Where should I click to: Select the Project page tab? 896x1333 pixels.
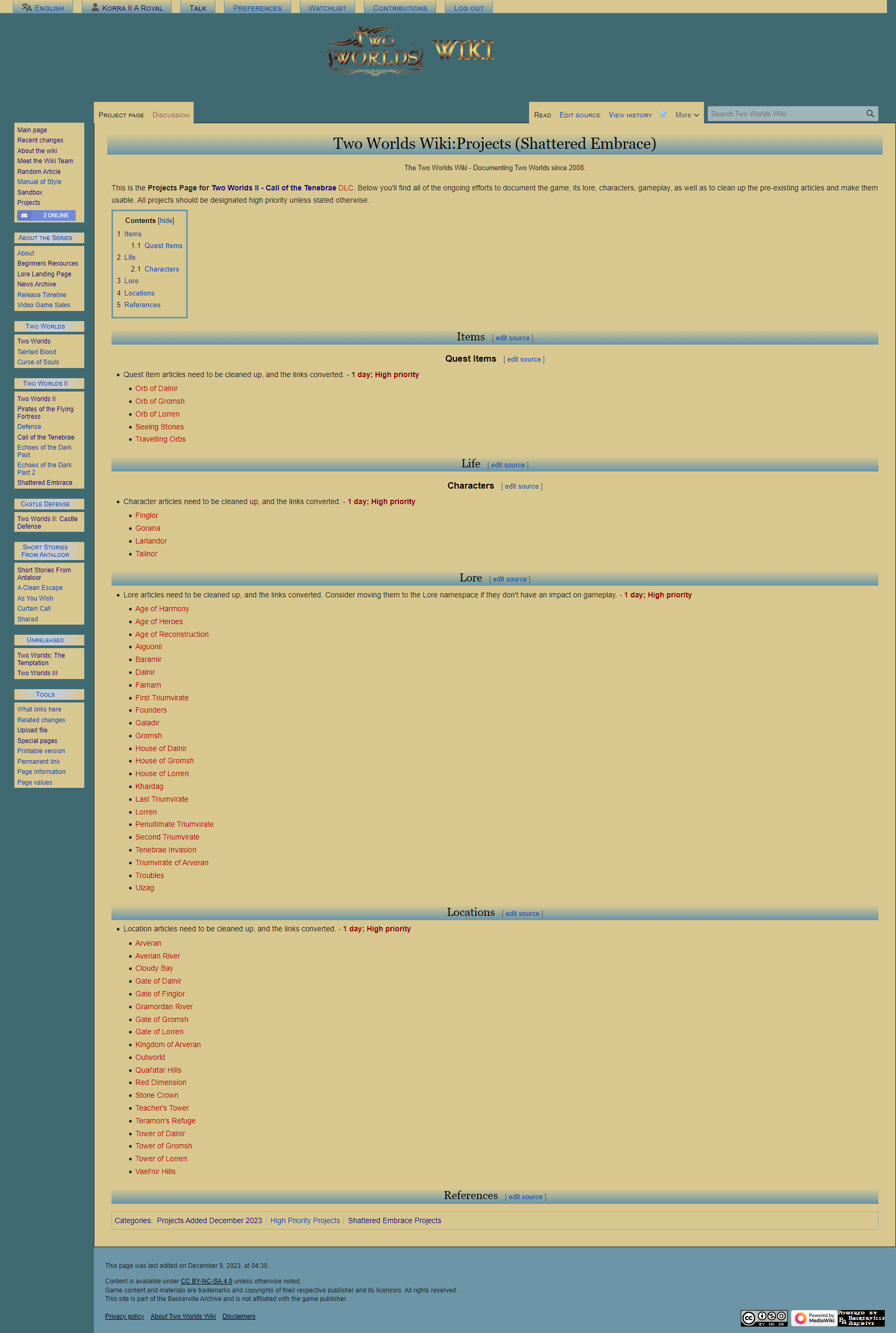(x=121, y=115)
